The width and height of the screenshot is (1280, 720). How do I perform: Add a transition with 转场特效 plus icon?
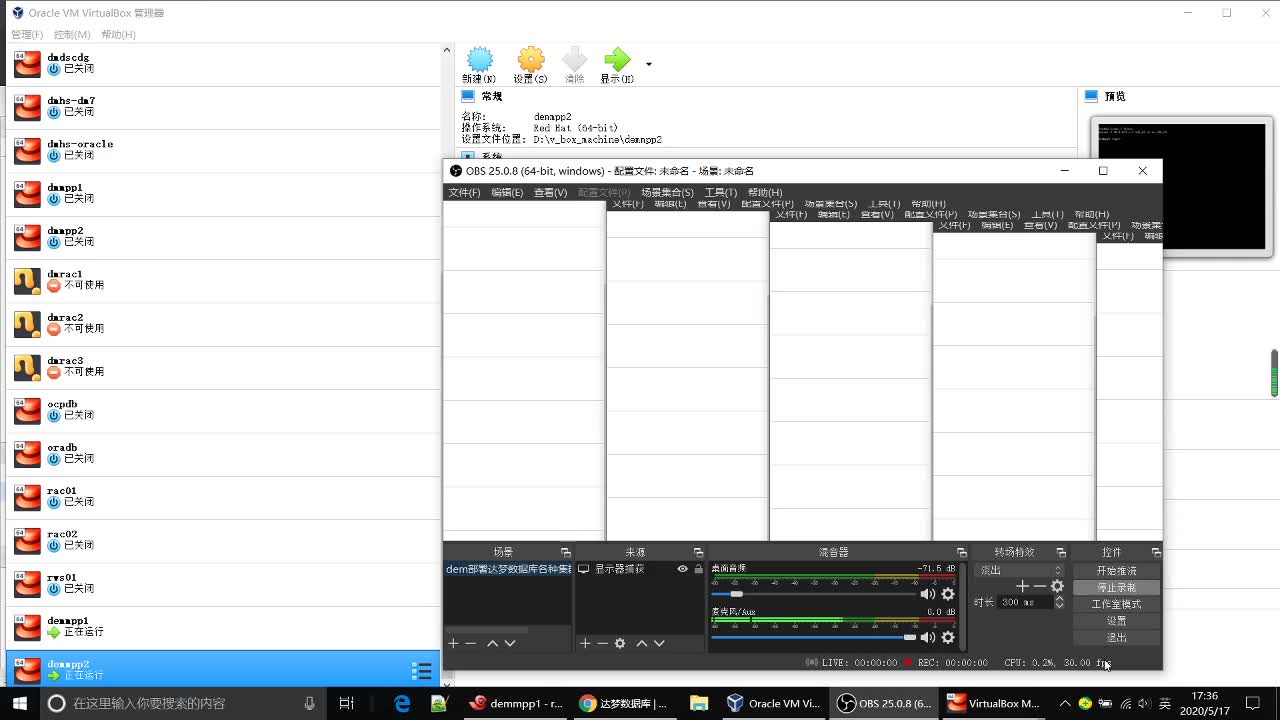tap(1022, 586)
